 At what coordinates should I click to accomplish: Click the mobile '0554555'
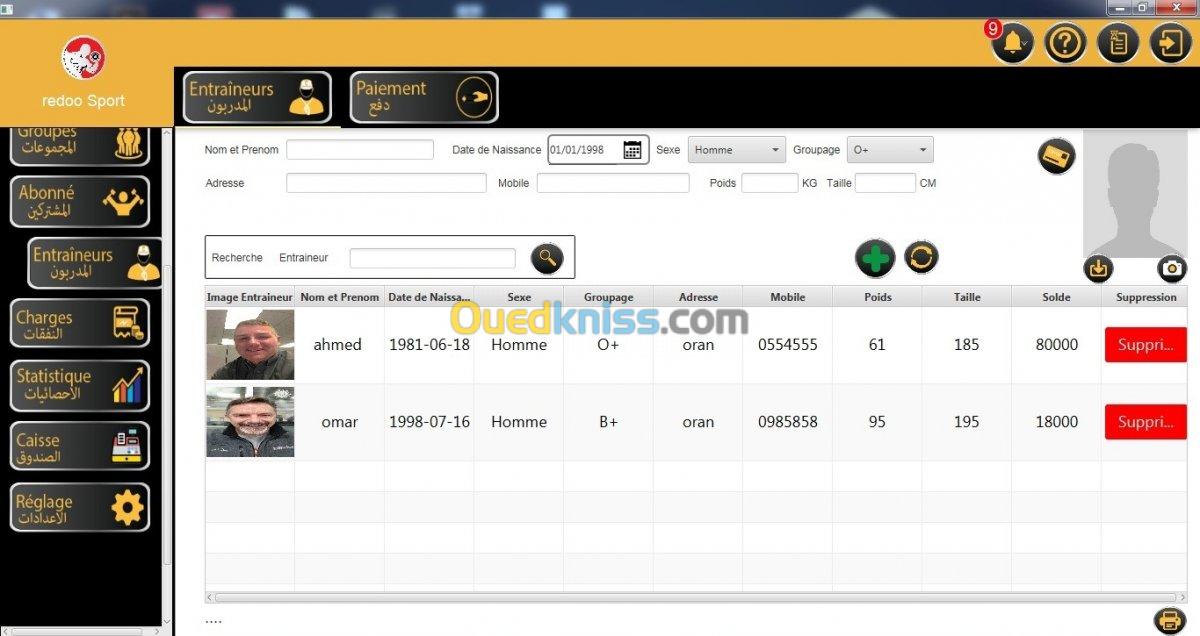pos(788,344)
